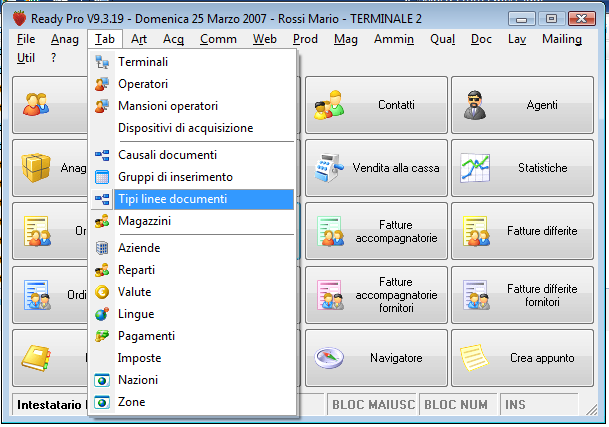The width and height of the screenshot is (609, 427).
Task: Open the Util menu
Action: 26,58
